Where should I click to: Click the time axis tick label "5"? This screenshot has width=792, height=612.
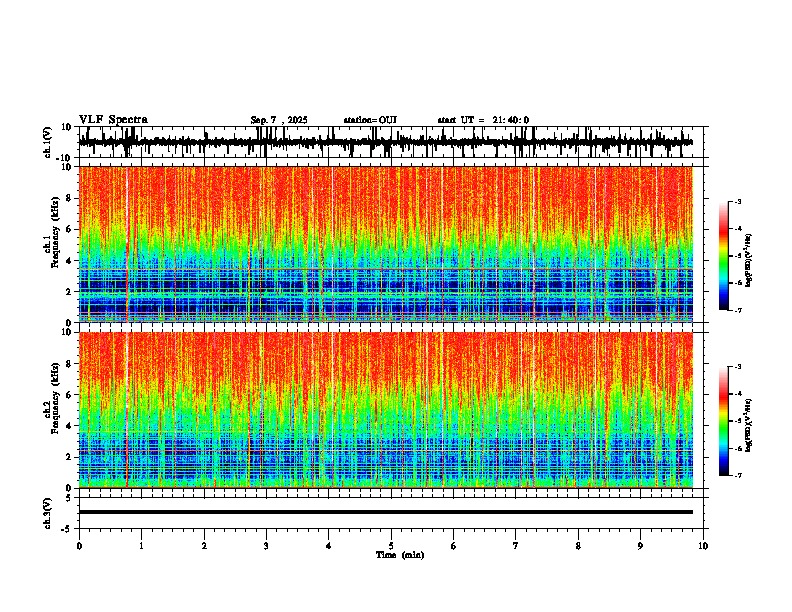391,546
